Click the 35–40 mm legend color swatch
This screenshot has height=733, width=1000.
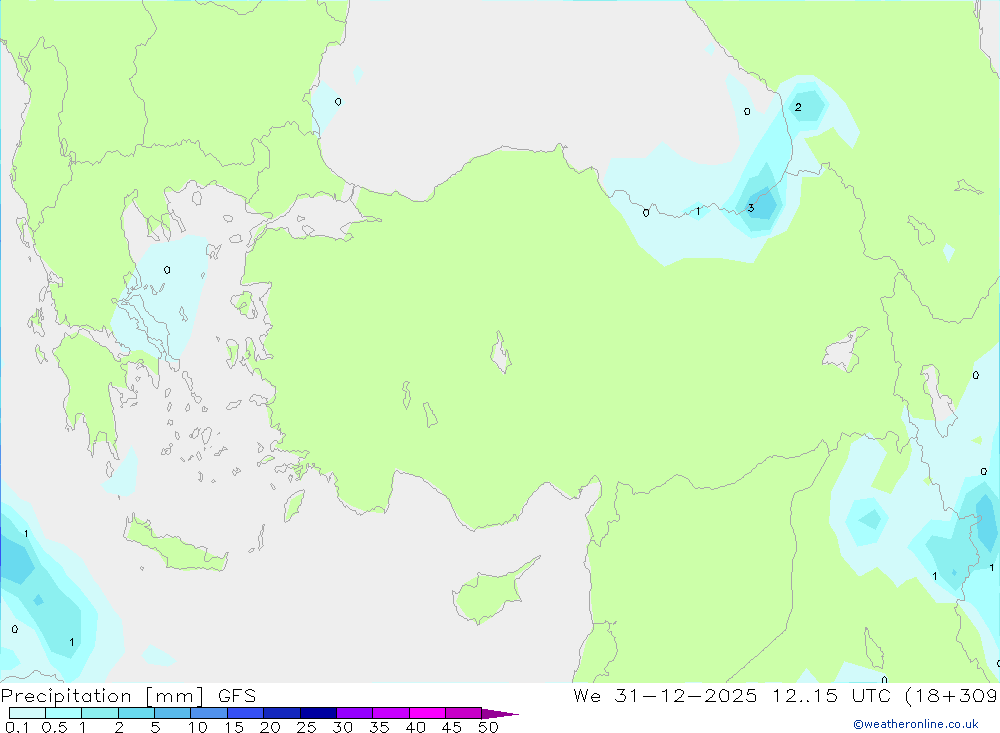tap(391, 713)
